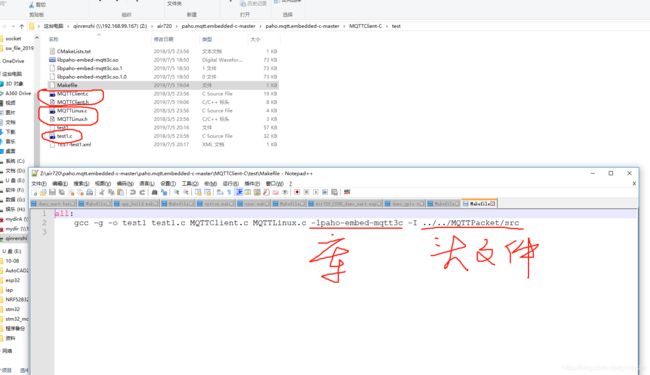650x375 pixels.
Task: Click the Cut scissors toolbar icon
Action: tap(102, 192)
